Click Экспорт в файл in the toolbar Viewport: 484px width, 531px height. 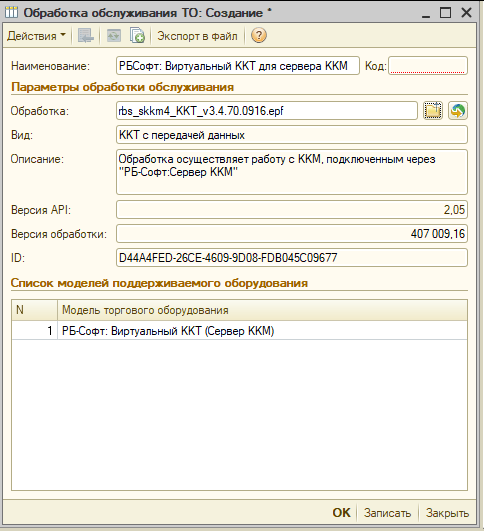click(197, 36)
